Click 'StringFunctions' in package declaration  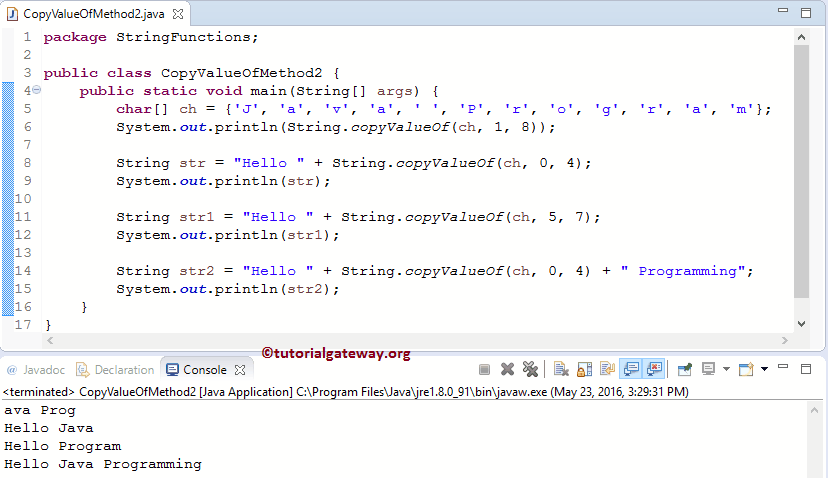[x=183, y=38]
